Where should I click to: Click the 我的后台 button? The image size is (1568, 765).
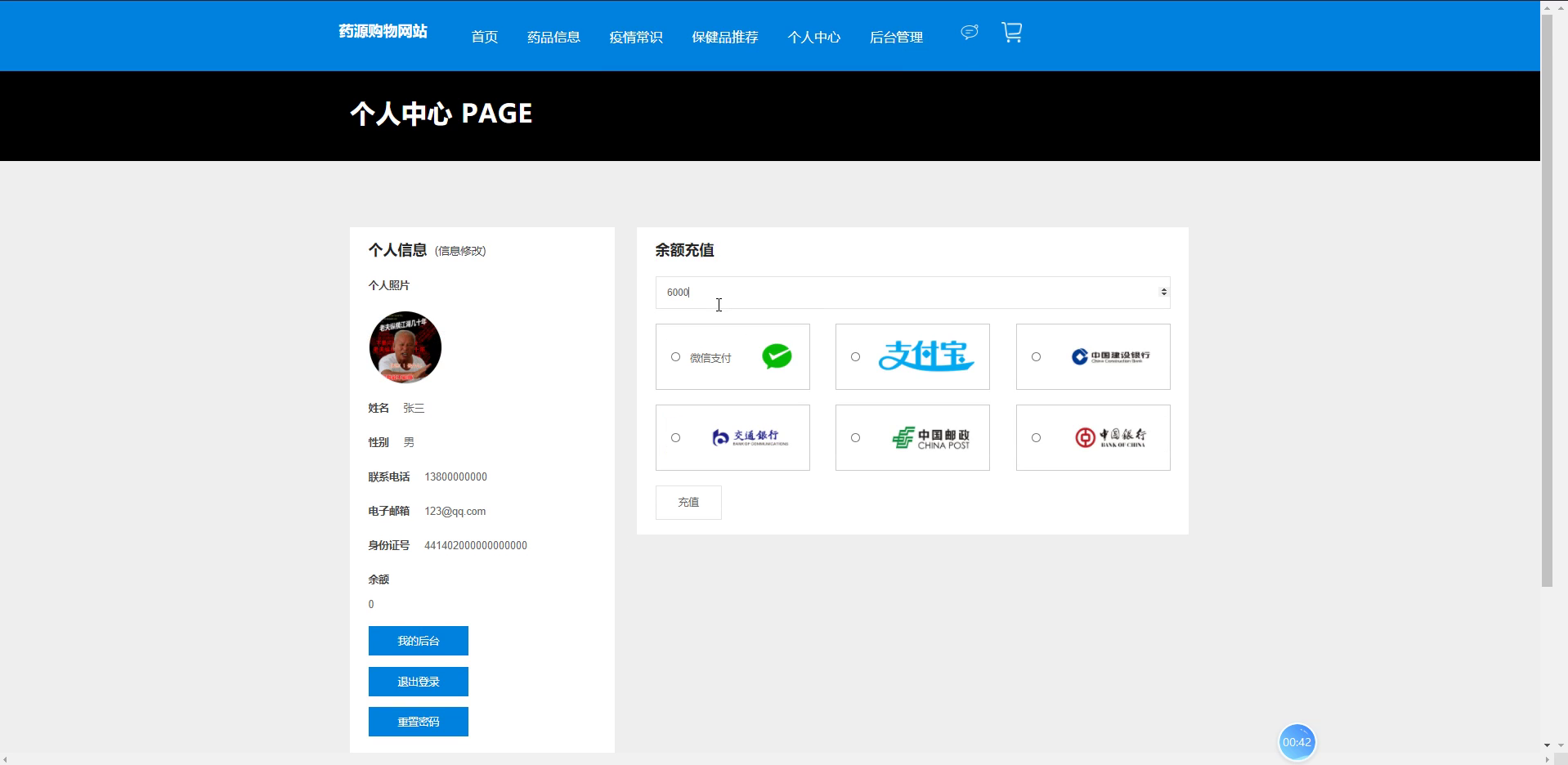click(418, 641)
